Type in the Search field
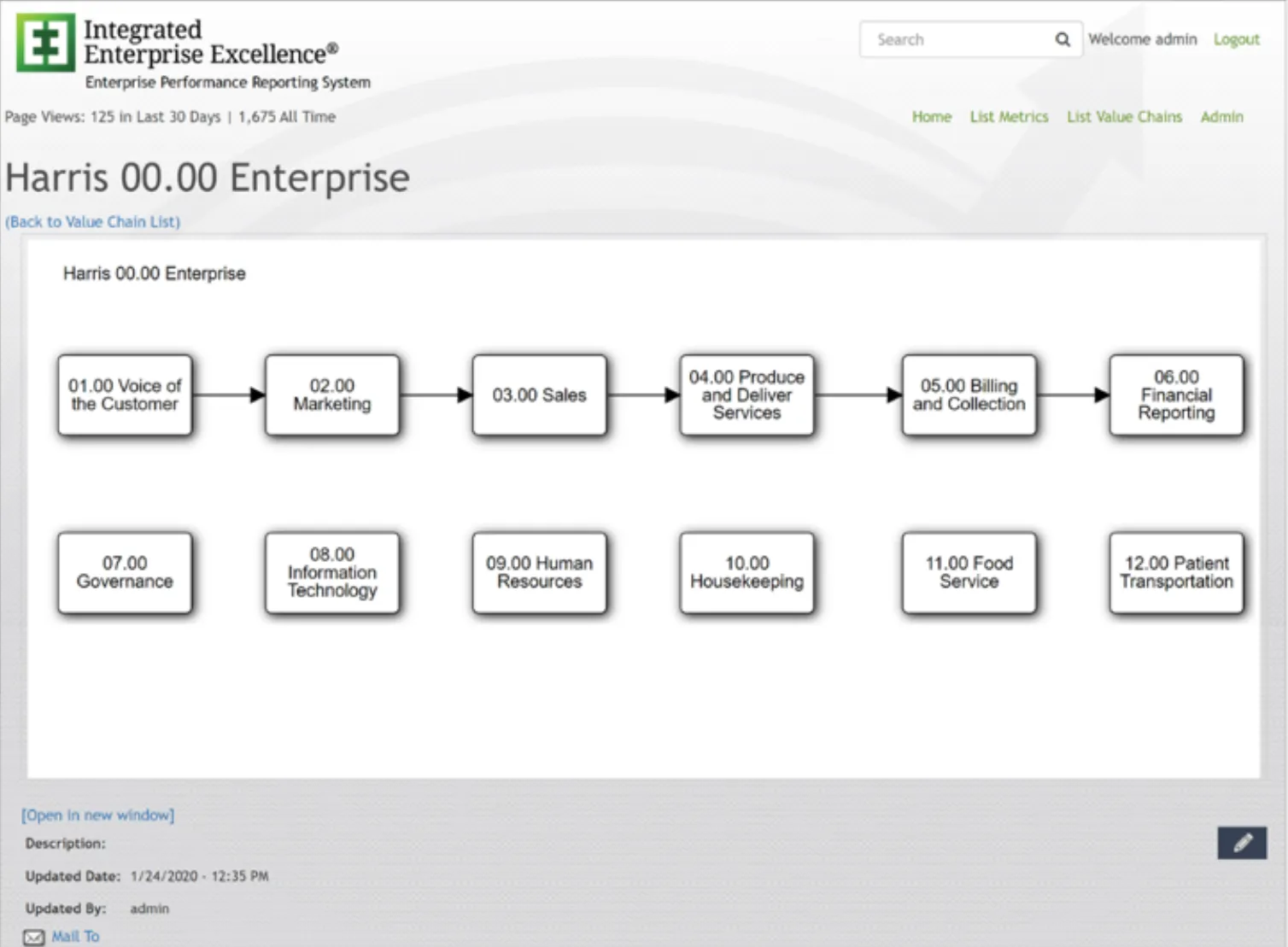The height and width of the screenshot is (947, 1288). point(957,39)
